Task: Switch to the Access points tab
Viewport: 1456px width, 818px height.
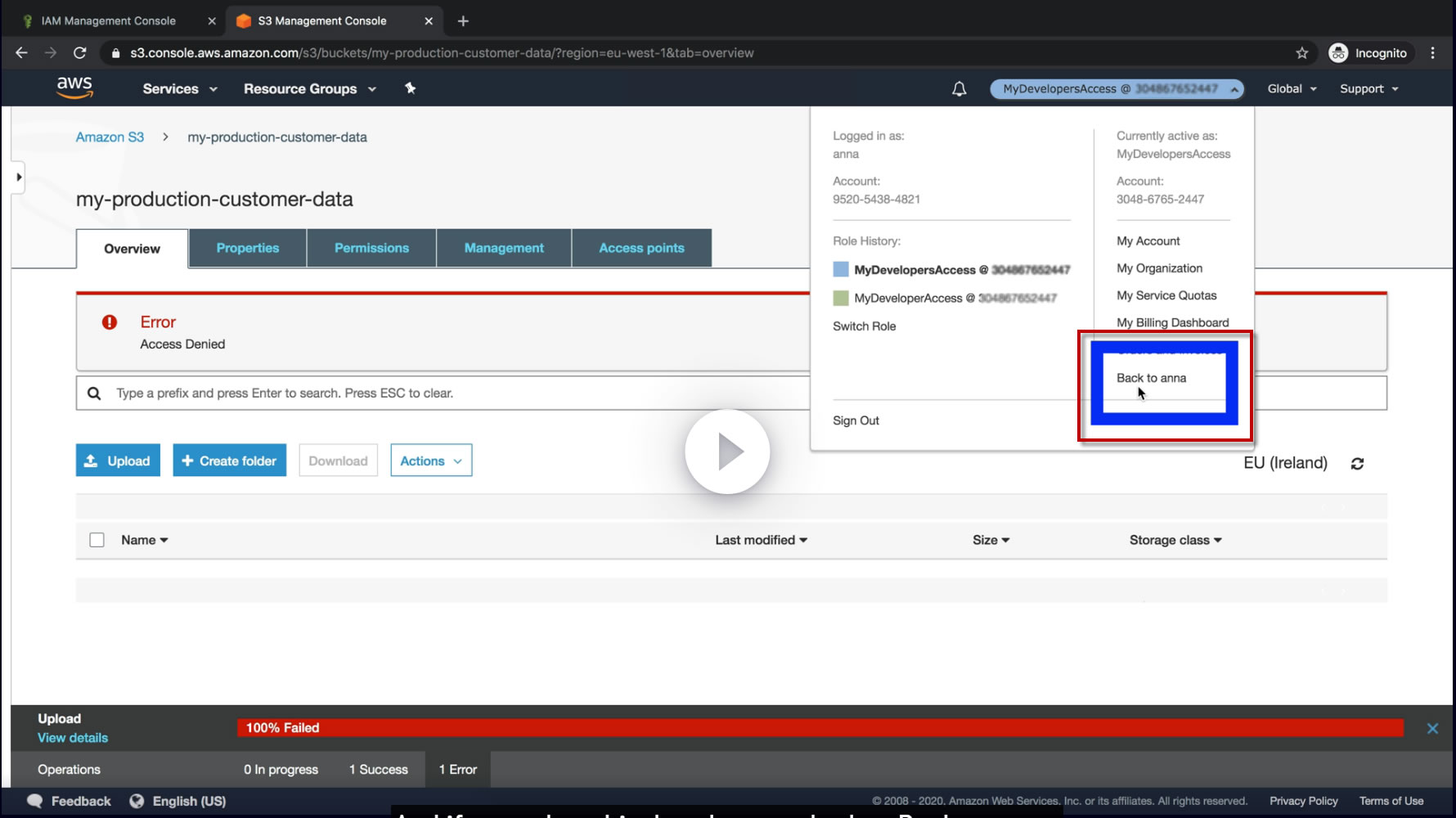Action: (641, 248)
